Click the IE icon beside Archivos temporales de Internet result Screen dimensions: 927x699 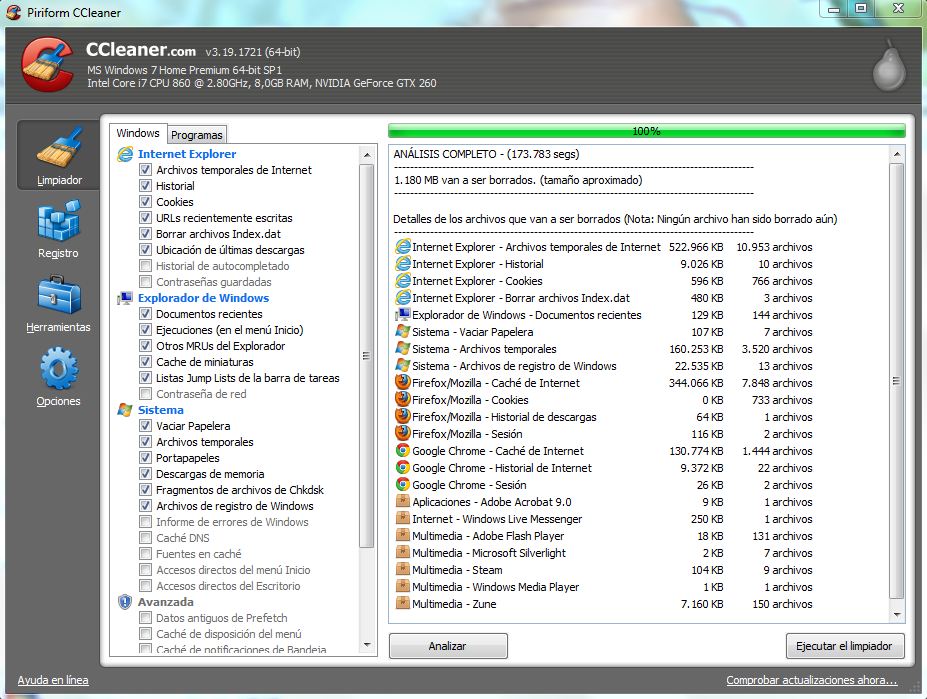(x=403, y=247)
